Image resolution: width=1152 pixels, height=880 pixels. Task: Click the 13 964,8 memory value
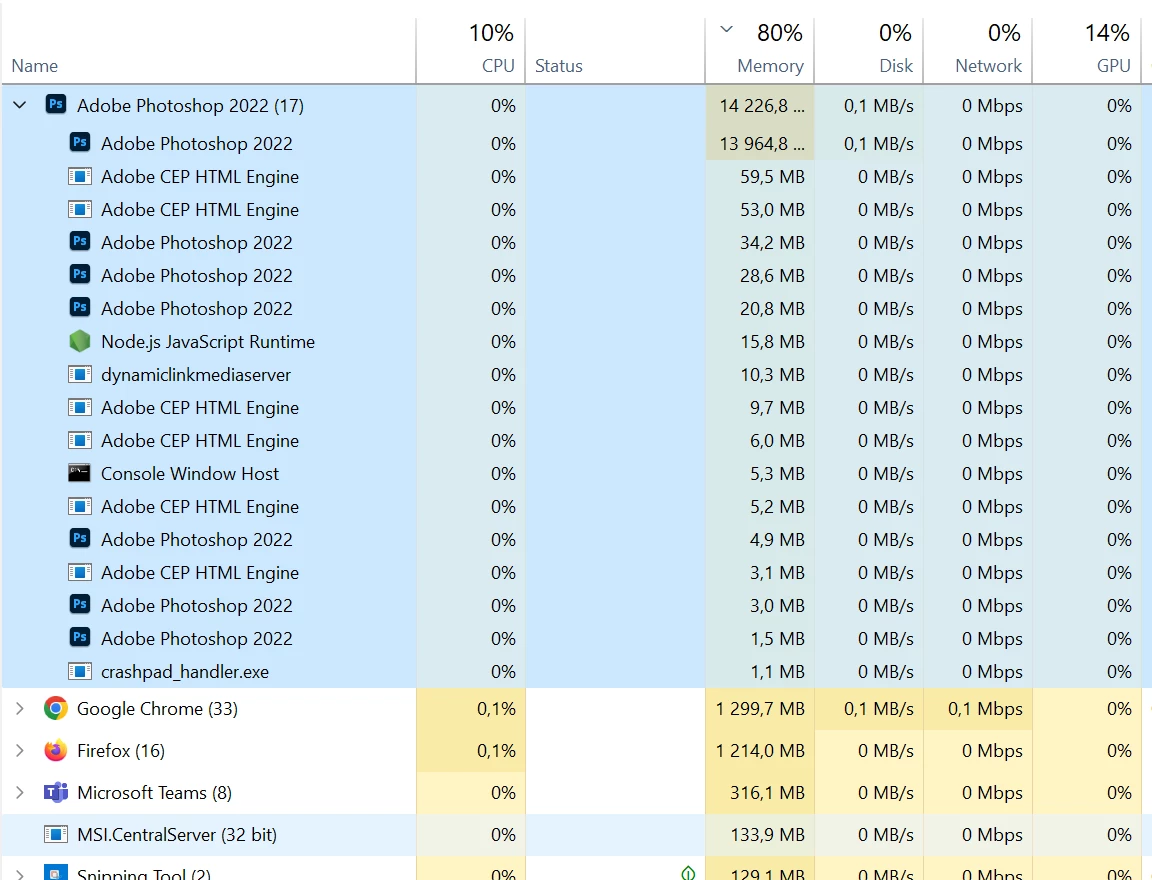pyautogui.click(x=761, y=144)
